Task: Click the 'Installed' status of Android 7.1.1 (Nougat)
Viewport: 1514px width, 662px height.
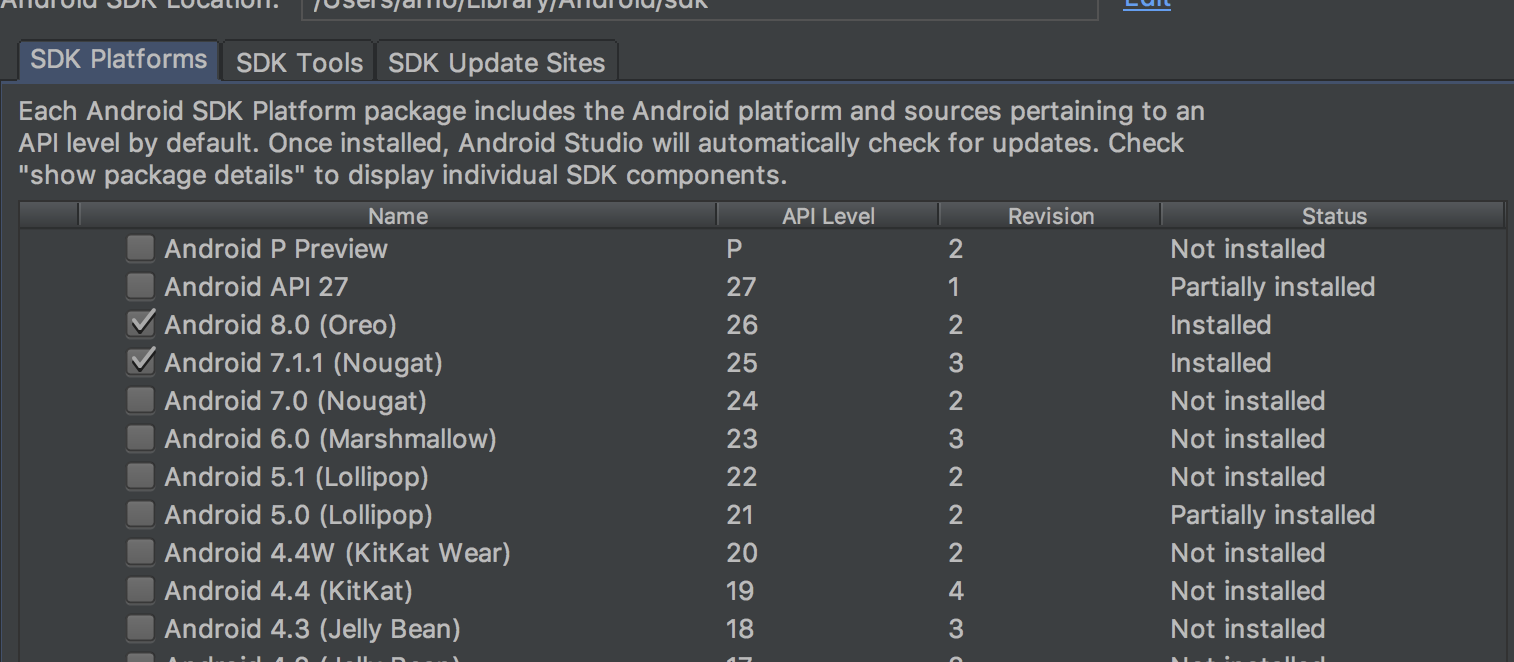Action: click(x=1221, y=363)
